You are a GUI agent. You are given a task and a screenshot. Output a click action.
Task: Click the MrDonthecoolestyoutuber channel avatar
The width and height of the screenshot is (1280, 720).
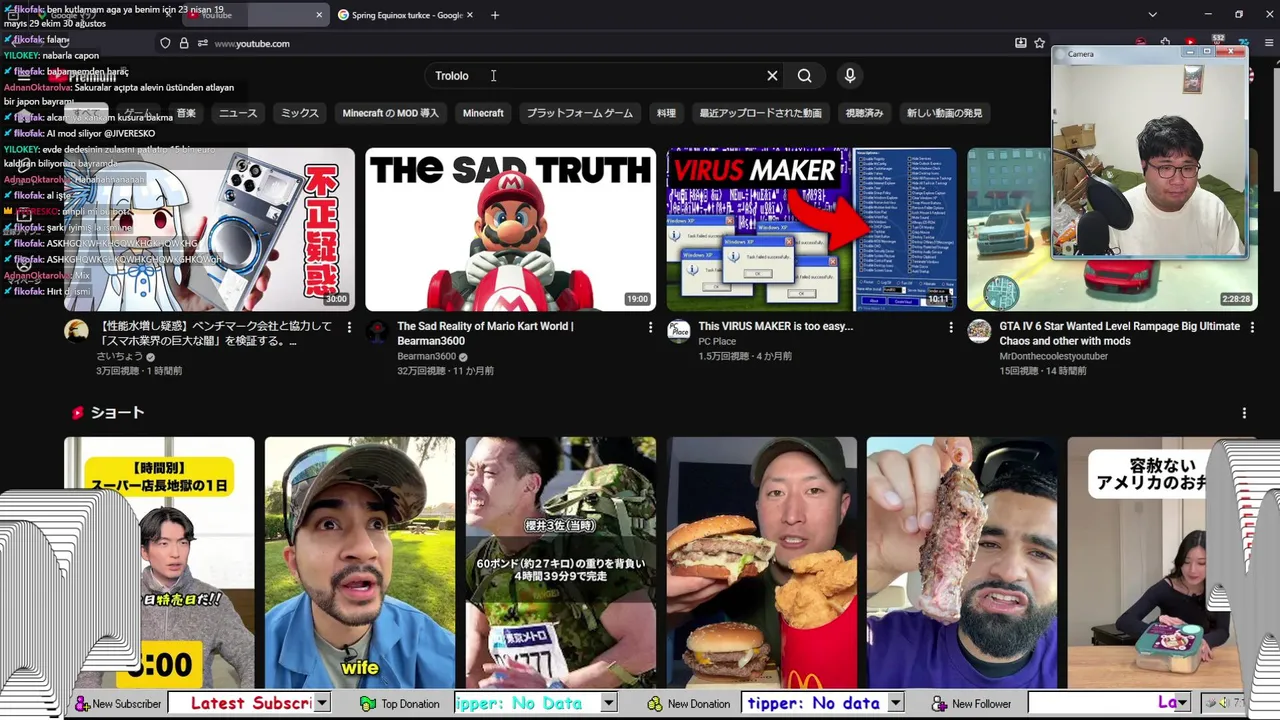click(x=980, y=331)
